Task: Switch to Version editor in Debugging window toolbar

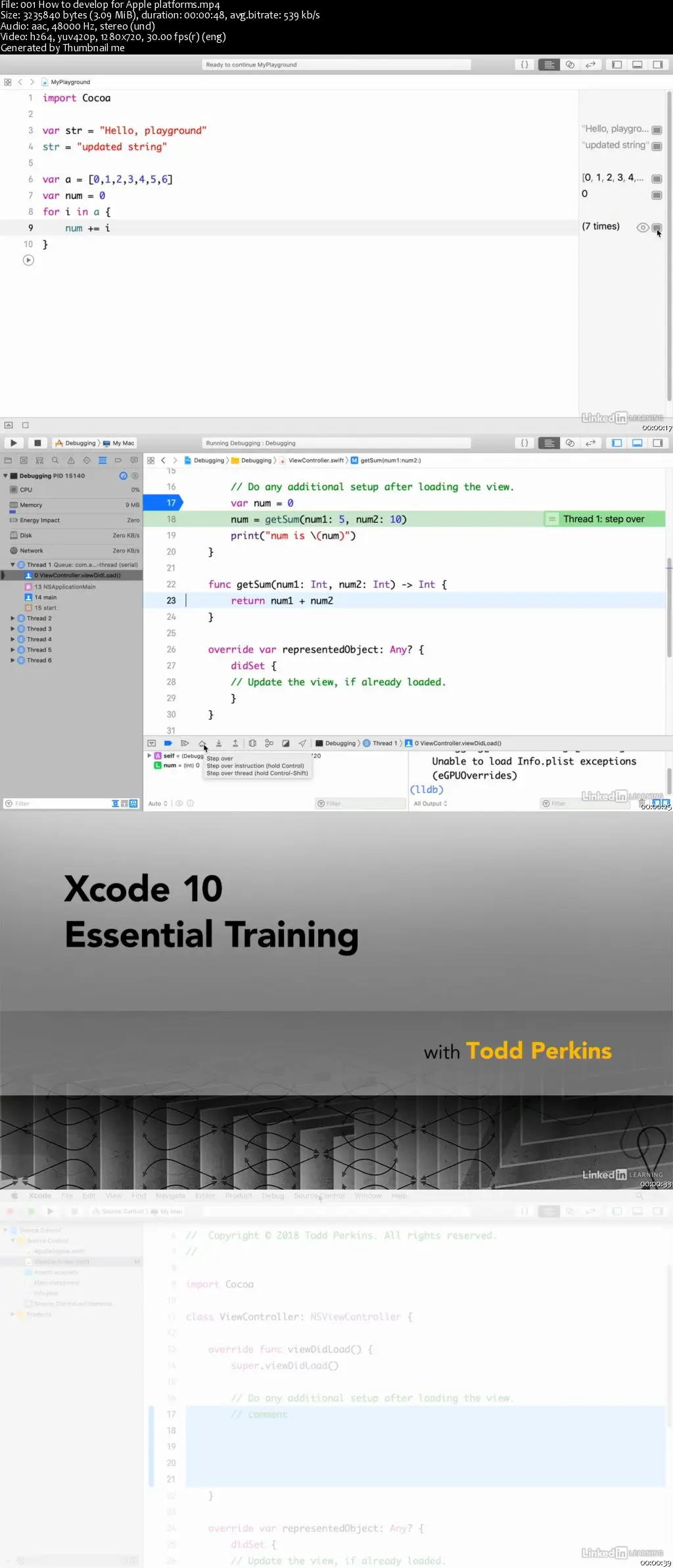Action: tap(590, 443)
